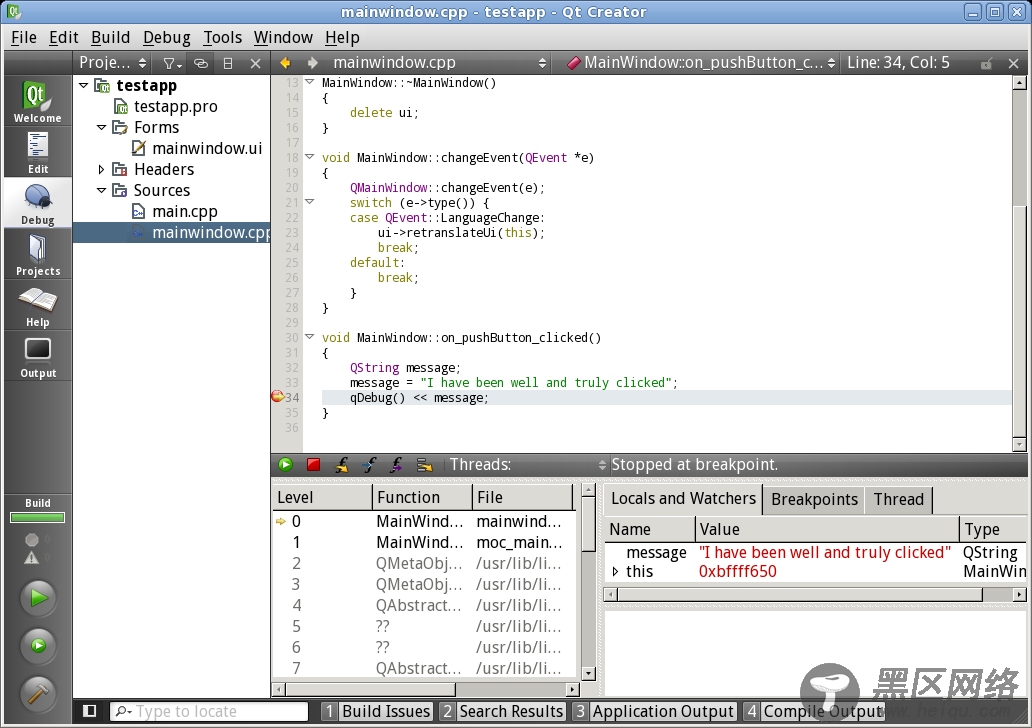Open the Build menu
Image resolution: width=1032 pixels, height=728 pixels.
pos(111,38)
